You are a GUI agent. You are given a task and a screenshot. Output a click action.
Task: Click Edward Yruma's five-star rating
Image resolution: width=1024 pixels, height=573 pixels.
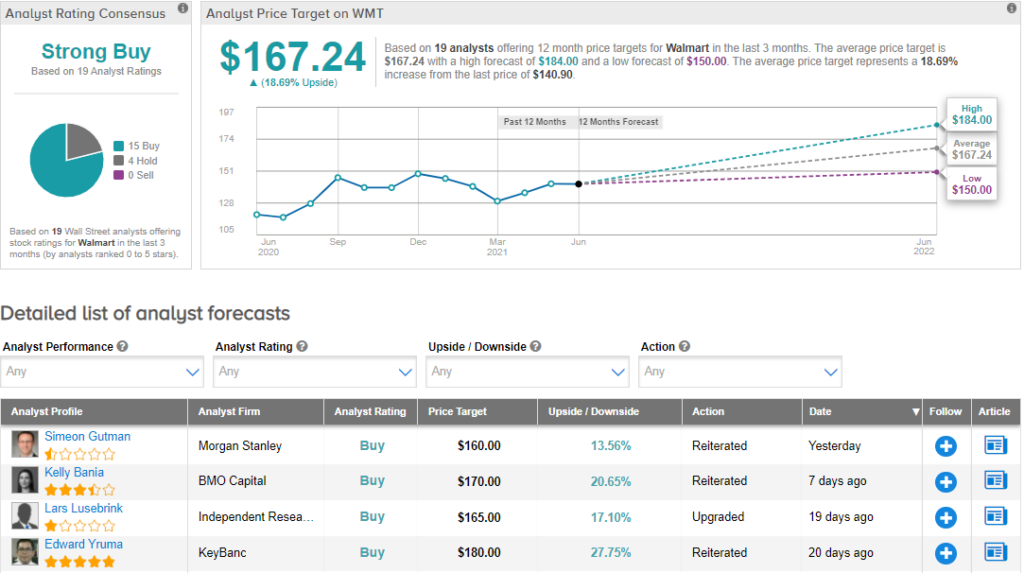pos(80,561)
